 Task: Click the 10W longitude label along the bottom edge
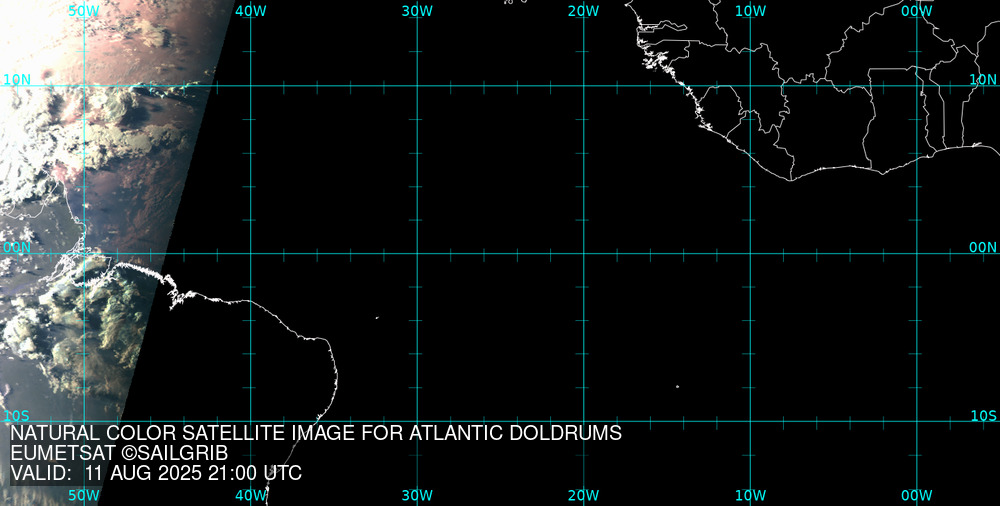point(750,495)
